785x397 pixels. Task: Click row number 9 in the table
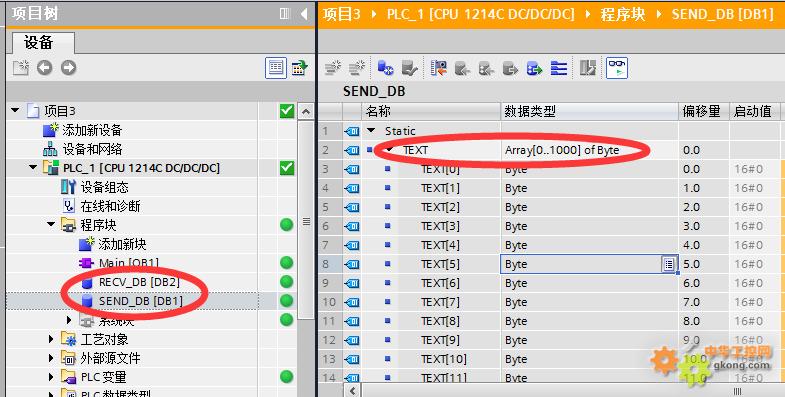pyautogui.click(x=325, y=283)
